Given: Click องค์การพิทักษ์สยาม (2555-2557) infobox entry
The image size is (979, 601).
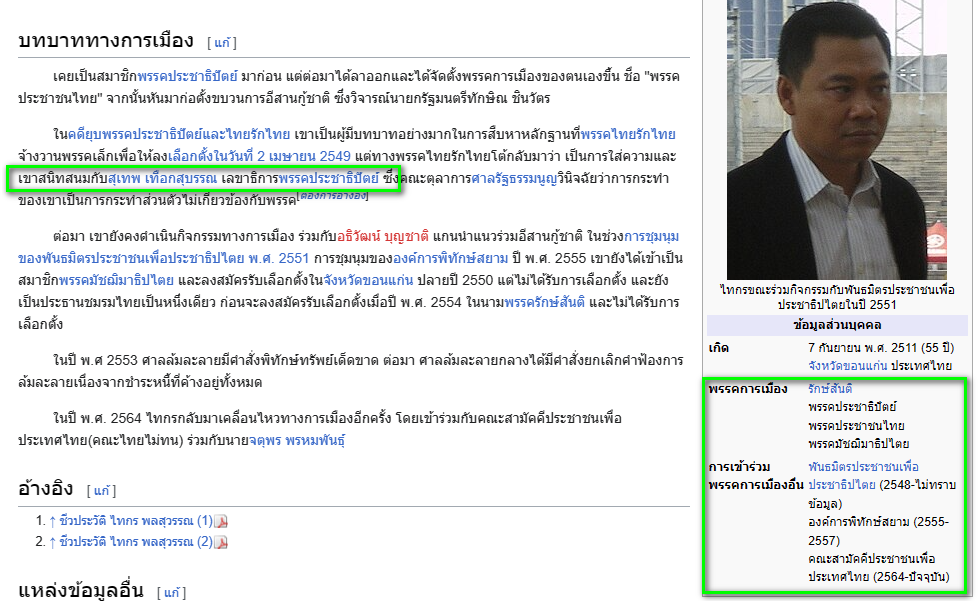Looking at the screenshot, I should click(x=878, y=531).
